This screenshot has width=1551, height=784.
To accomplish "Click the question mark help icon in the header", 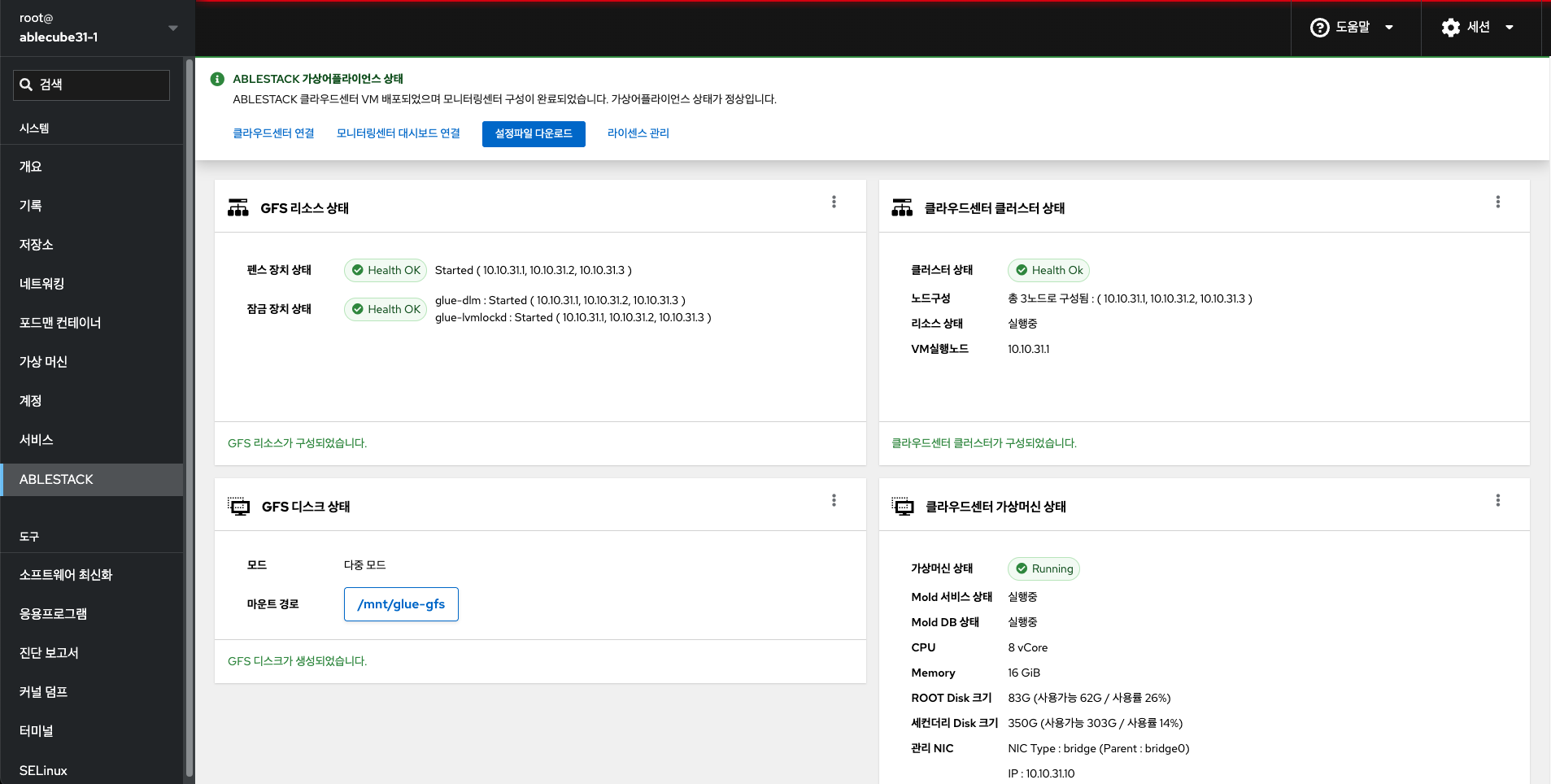I will point(1318,27).
